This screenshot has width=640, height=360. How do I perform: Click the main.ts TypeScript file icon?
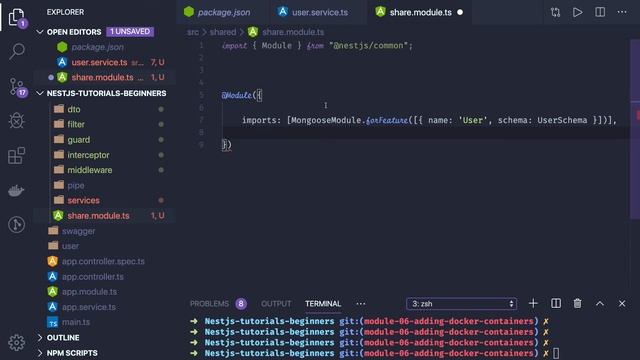click(x=53, y=322)
